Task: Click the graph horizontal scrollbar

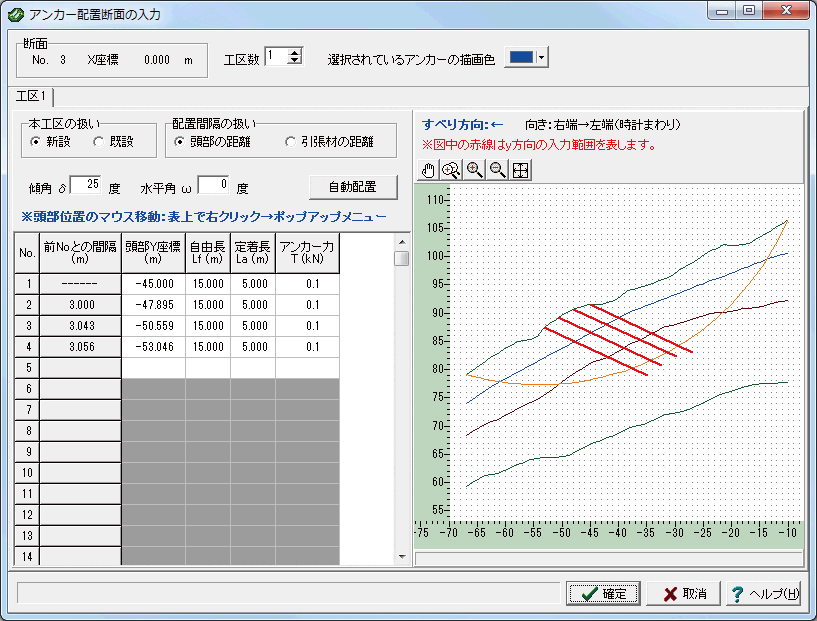Action: [x=609, y=558]
